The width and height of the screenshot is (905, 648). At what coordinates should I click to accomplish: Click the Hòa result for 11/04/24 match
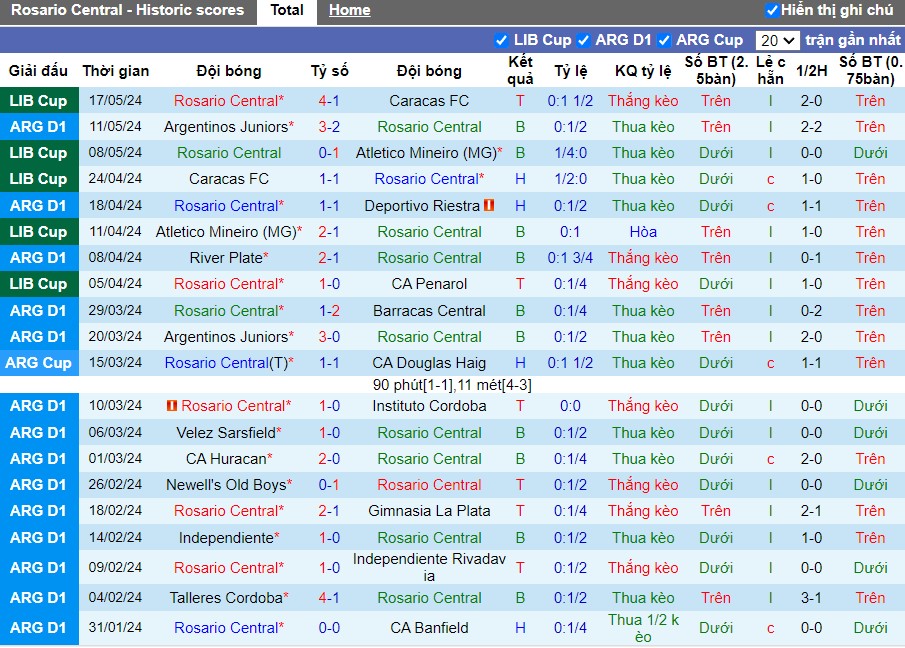[643, 232]
